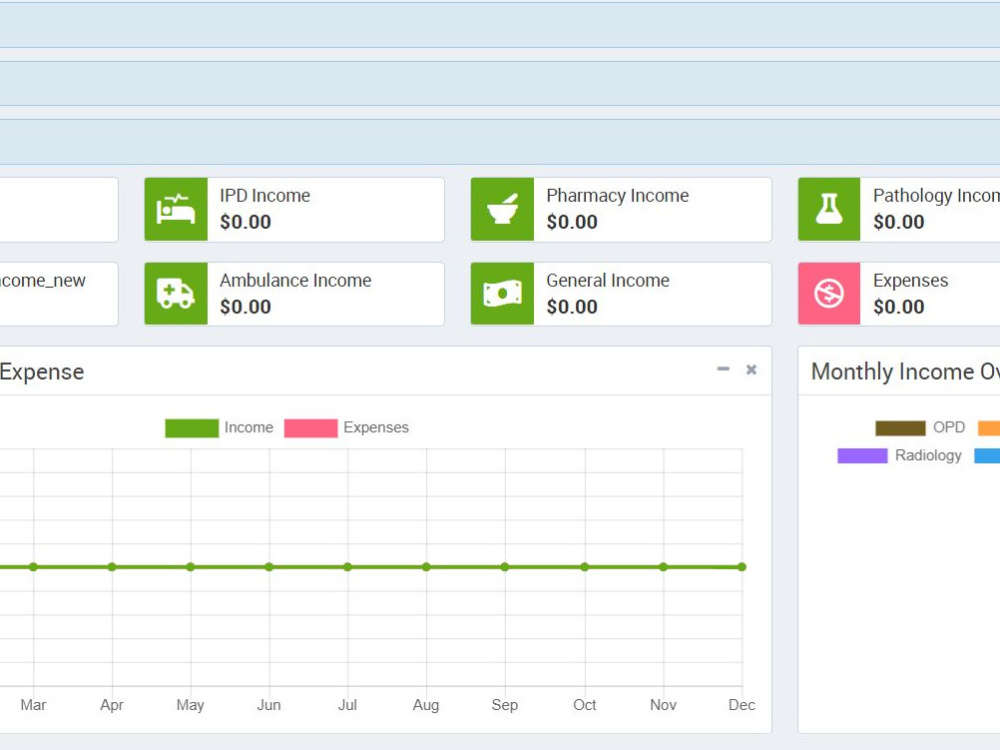Click the Jun data point on chart
This screenshot has width=1000, height=750.
point(269,567)
